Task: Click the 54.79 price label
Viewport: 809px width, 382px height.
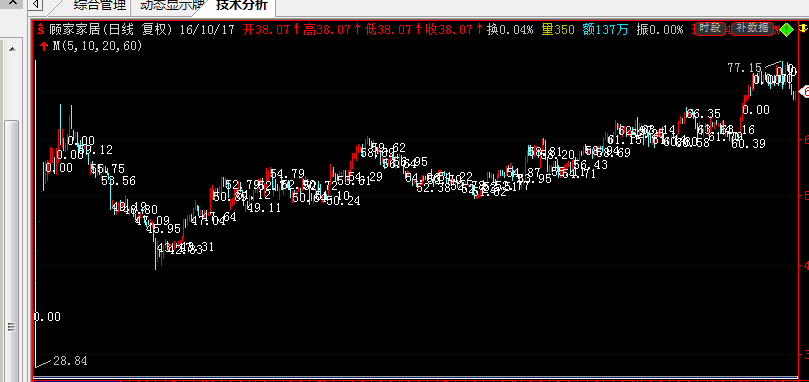Action: pos(287,173)
